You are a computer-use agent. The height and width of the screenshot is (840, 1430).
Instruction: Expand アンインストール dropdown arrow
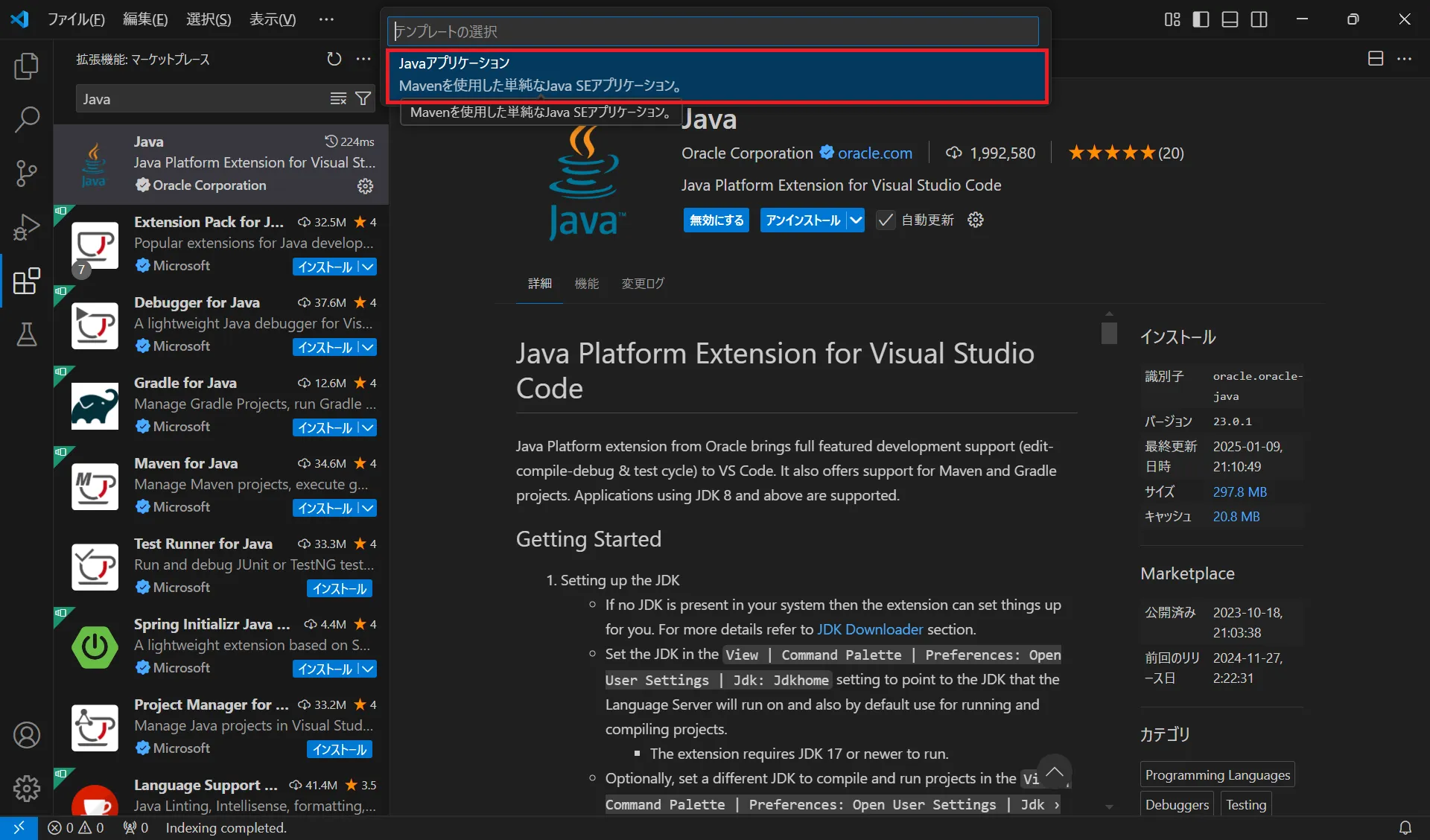point(856,220)
